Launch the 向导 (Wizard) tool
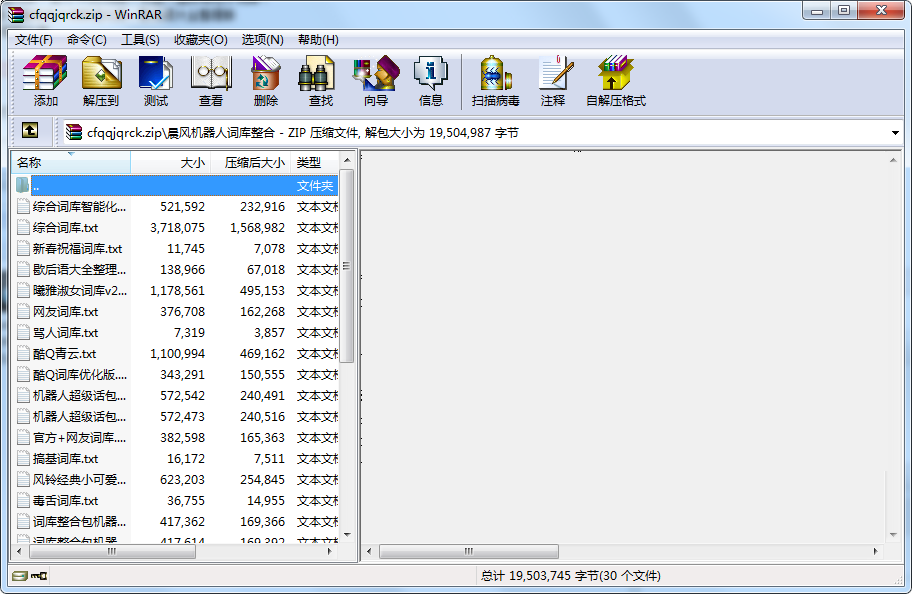Screen dimensions: 912x594 coord(376,81)
